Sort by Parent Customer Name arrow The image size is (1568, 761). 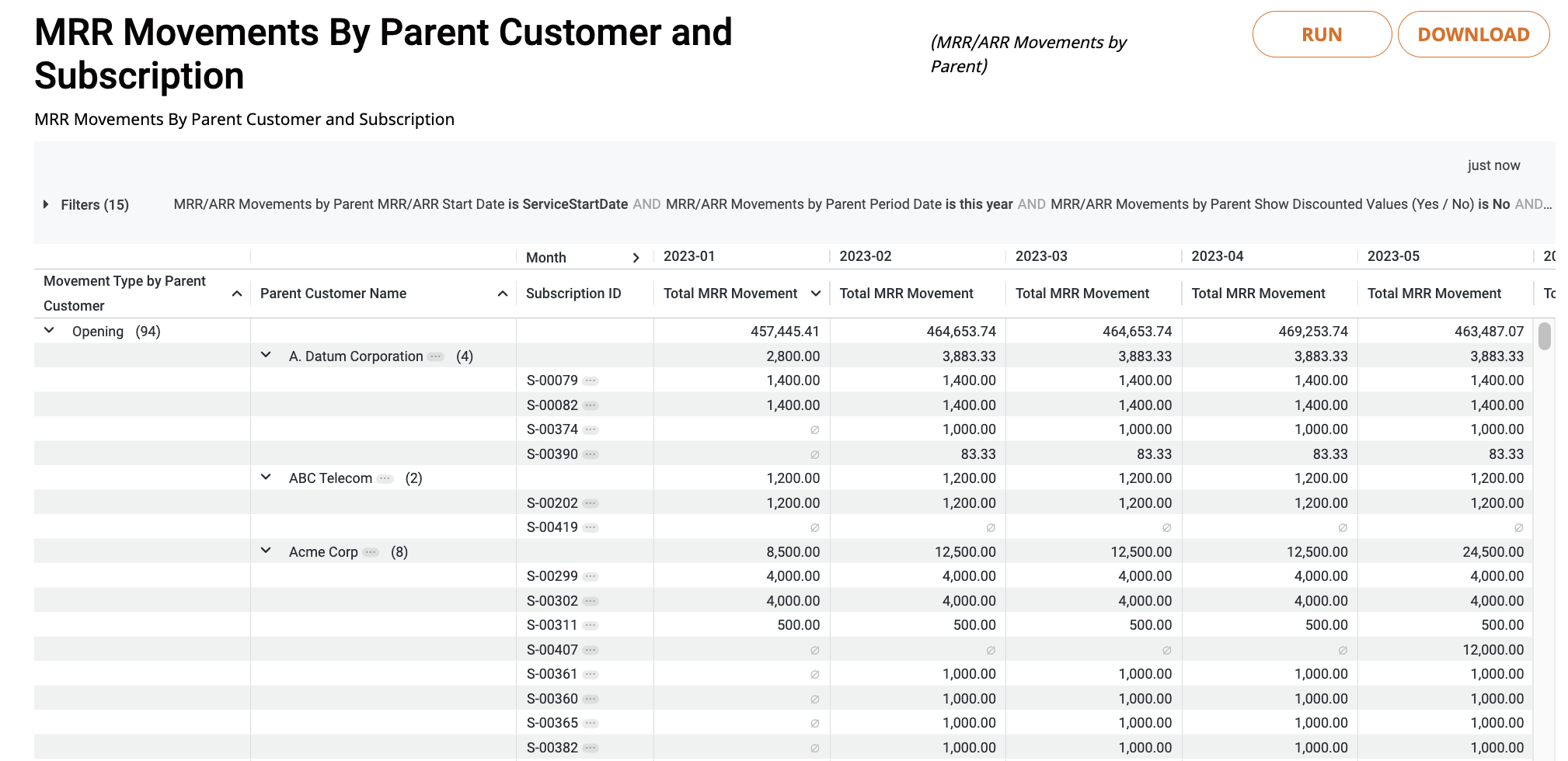(x=503, y=294)
